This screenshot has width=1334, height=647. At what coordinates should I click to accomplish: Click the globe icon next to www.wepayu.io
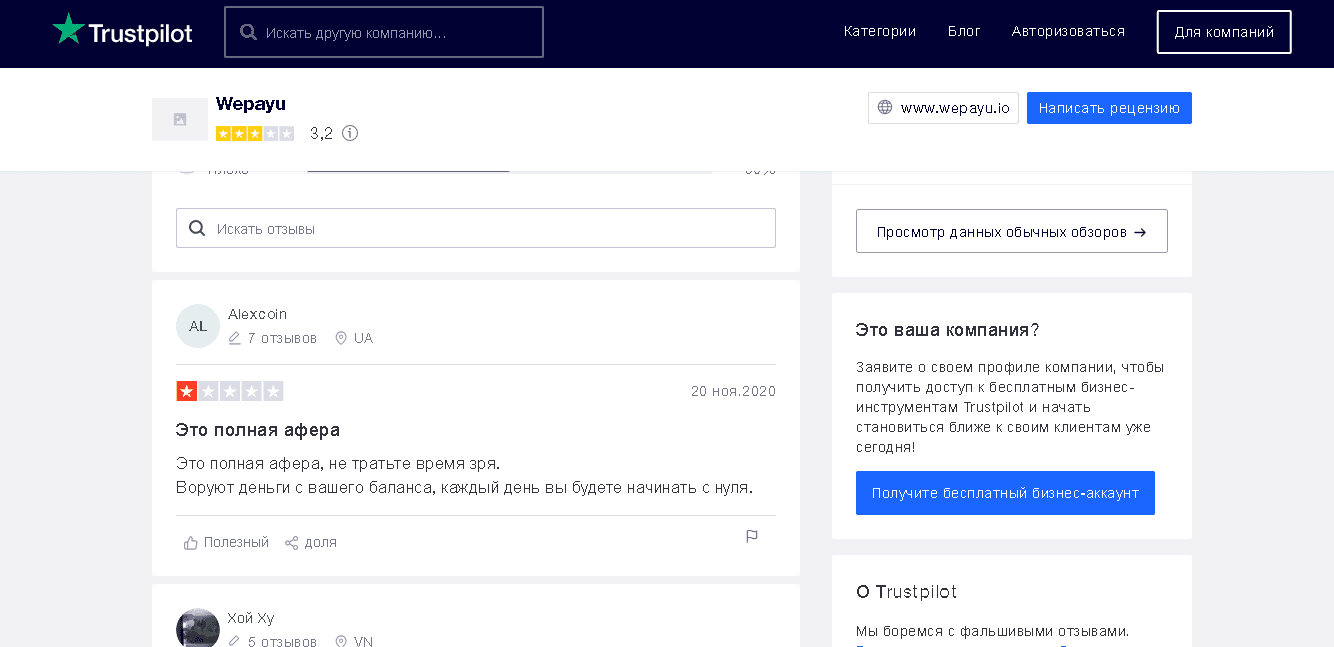(x=886, y=107)
